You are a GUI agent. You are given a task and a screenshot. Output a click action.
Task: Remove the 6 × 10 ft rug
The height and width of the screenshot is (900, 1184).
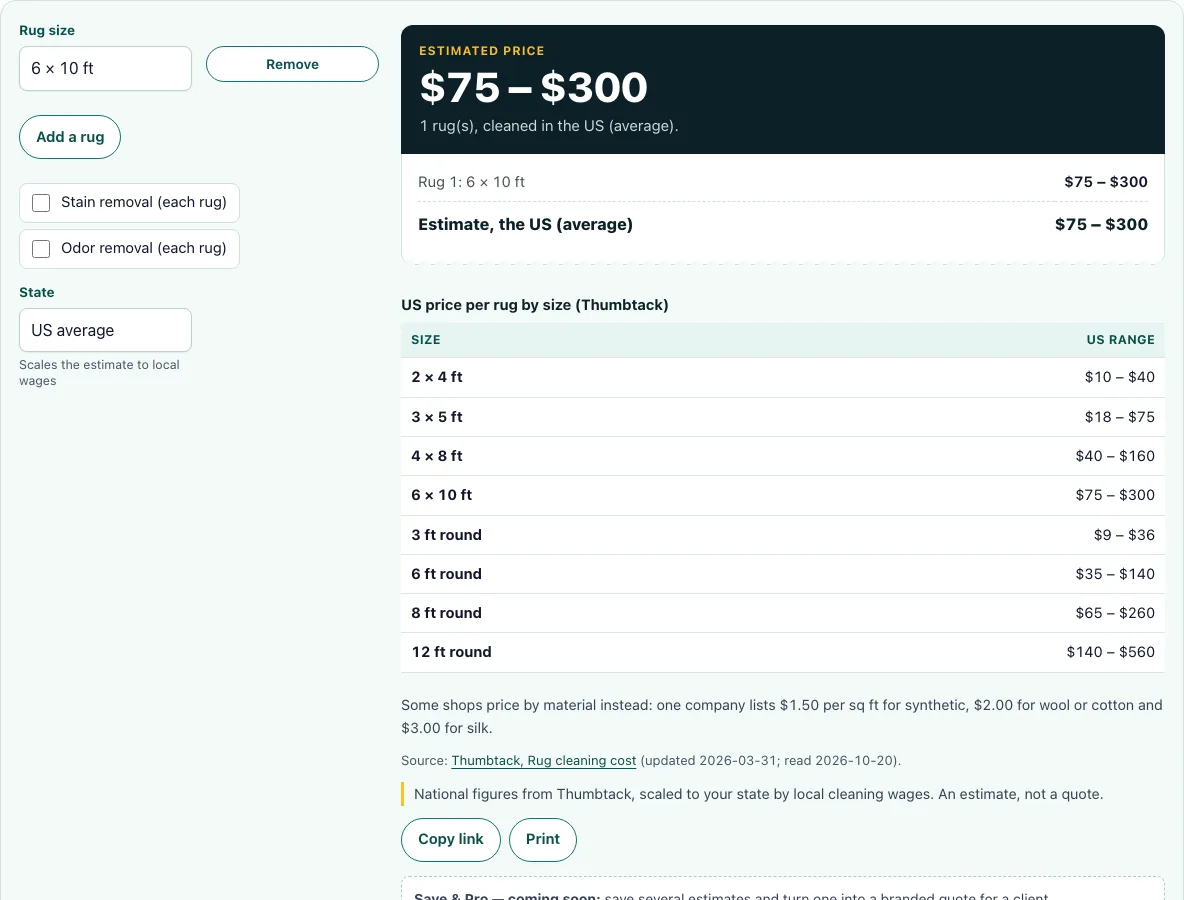click(292, 64)
